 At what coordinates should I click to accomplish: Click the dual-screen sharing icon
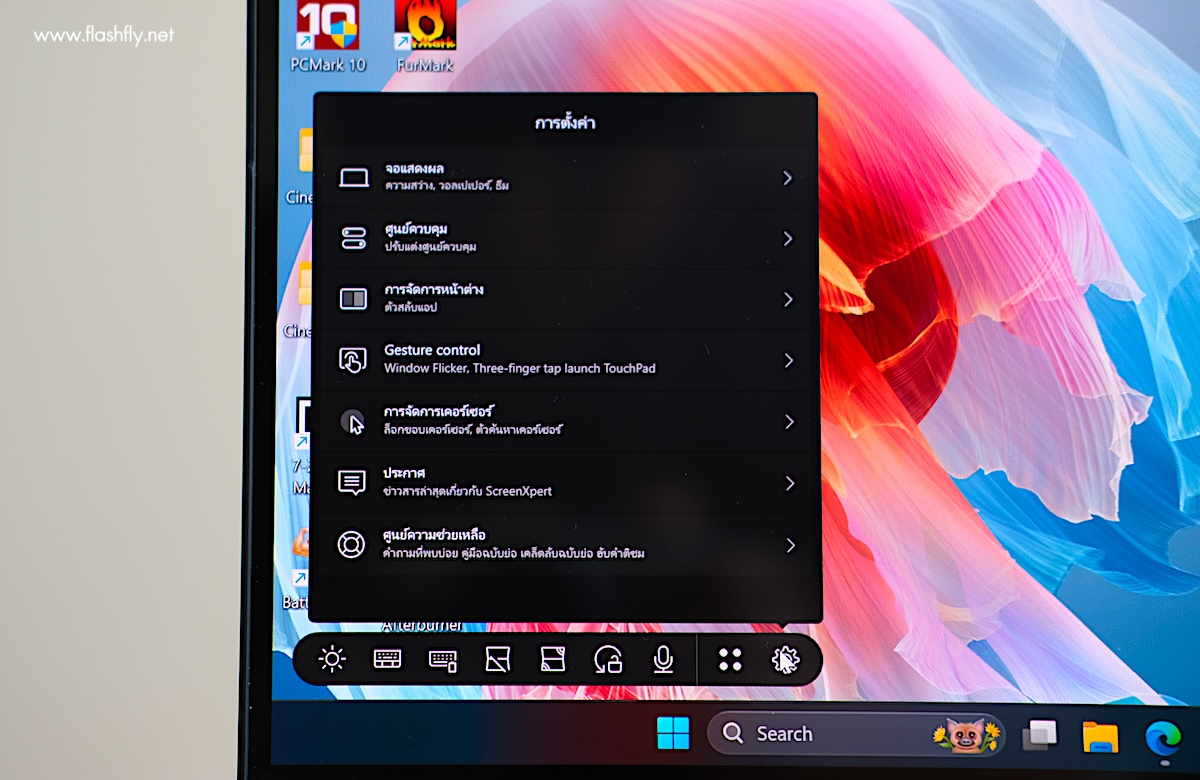553,659
